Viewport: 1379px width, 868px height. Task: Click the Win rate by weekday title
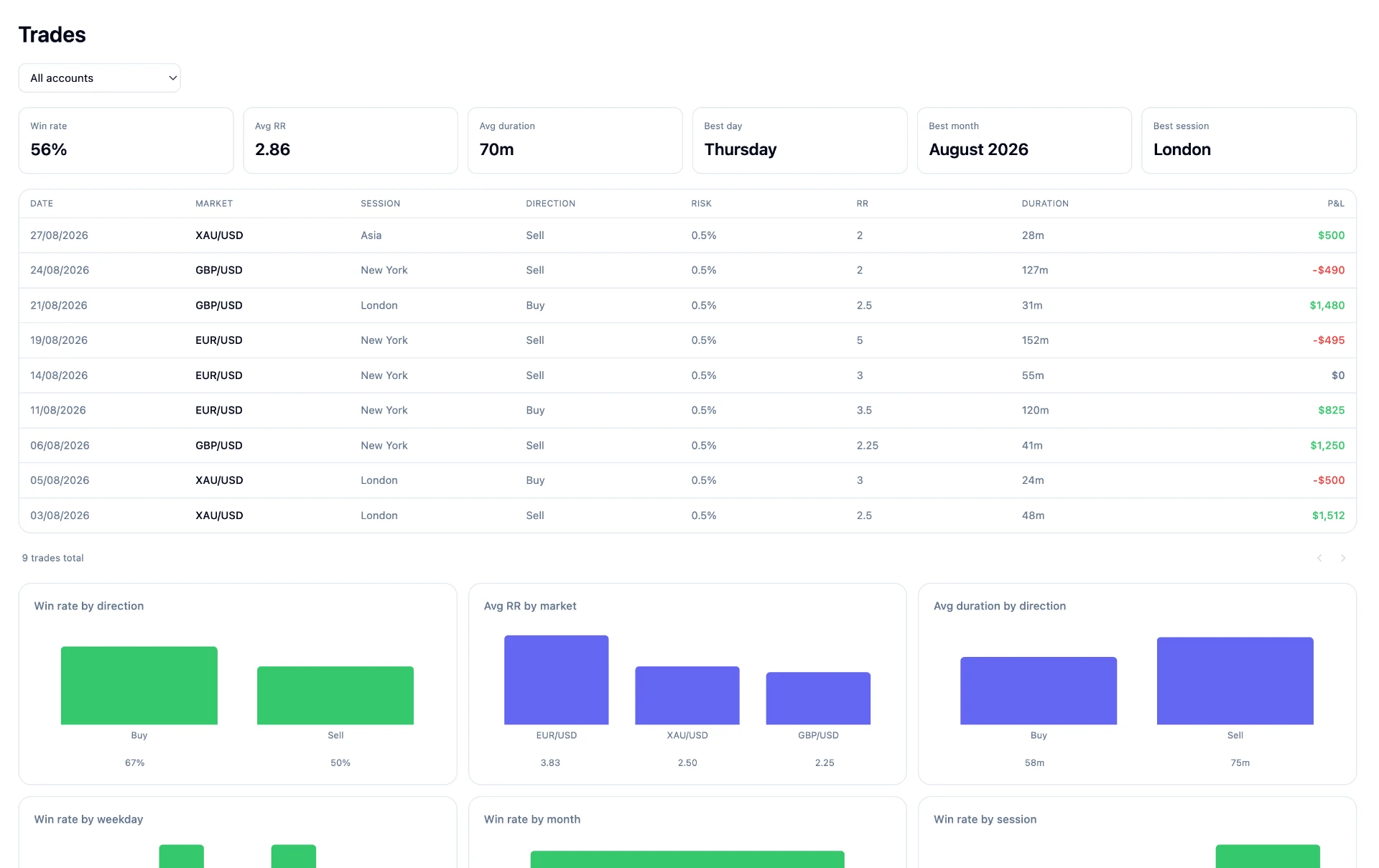point(88,819)
